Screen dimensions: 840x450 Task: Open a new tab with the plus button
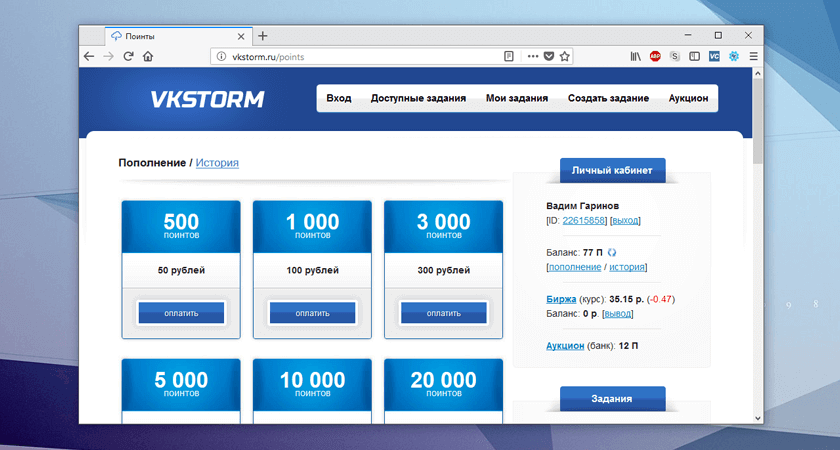262,36
